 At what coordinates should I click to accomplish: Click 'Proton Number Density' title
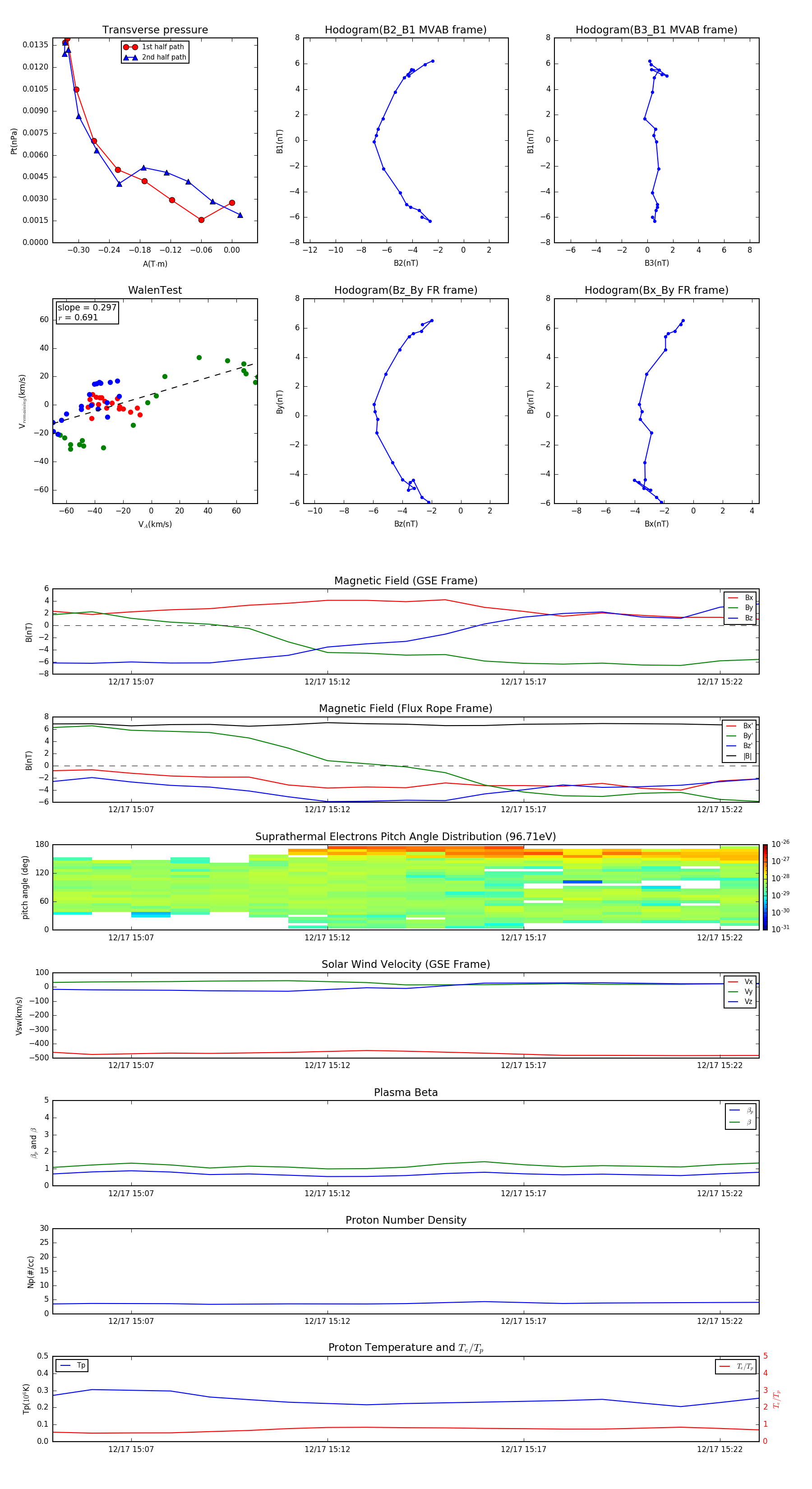(406, 1220)
